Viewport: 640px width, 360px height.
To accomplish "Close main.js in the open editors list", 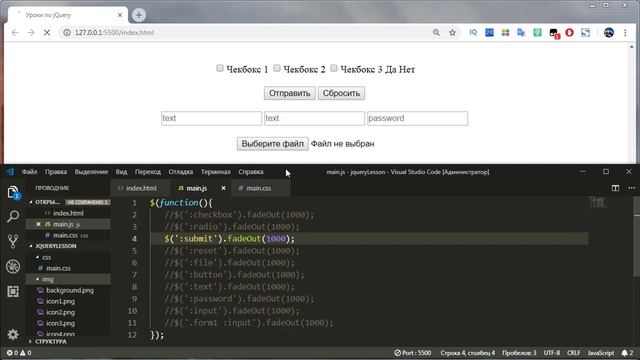I will coord(38,224).
